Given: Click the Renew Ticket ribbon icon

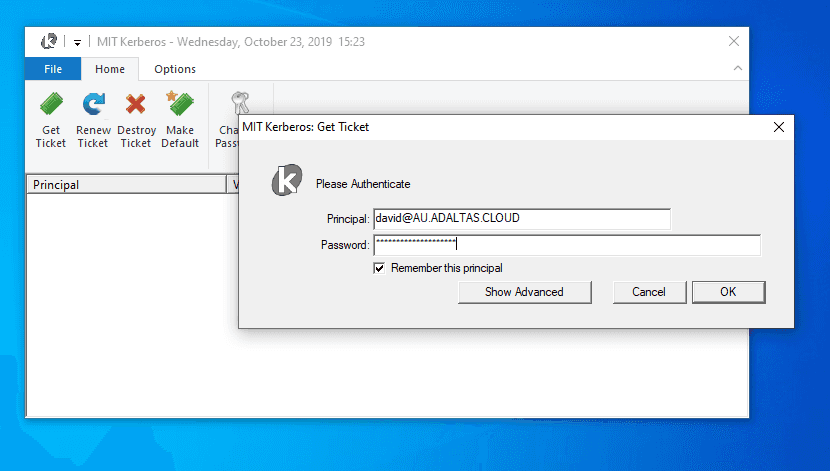Looking at the screenshot, I should [x=93, y=104].
